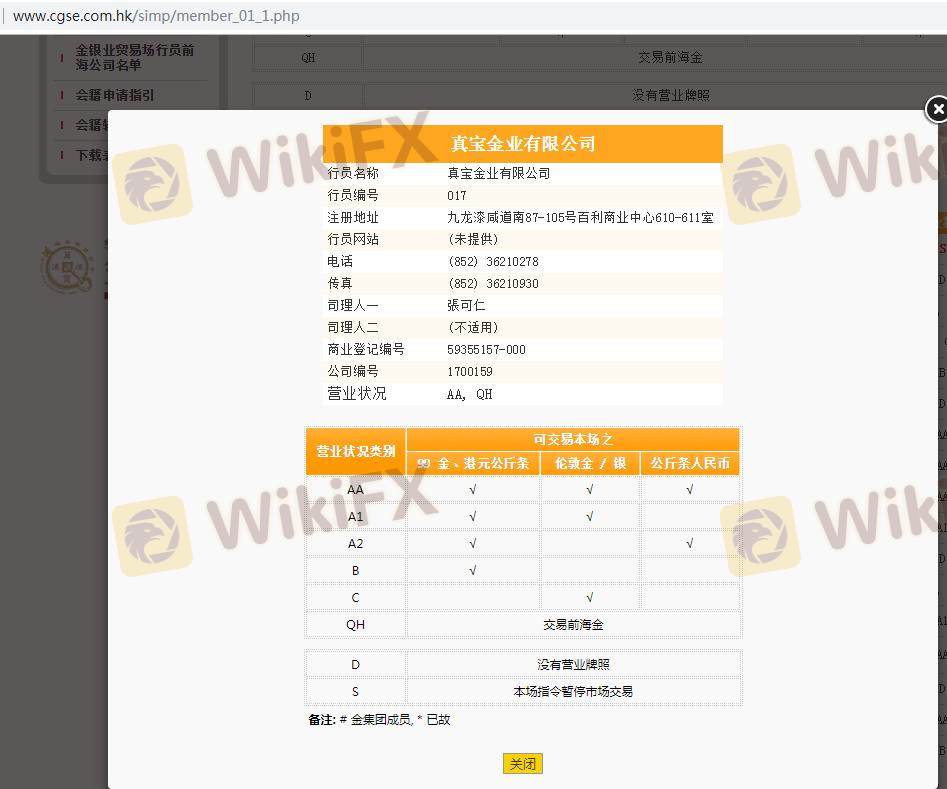The width and height of the screenshot is (947, 789).
Task: Click the 公斤条人民币 column header
Action: click(690, 463)
